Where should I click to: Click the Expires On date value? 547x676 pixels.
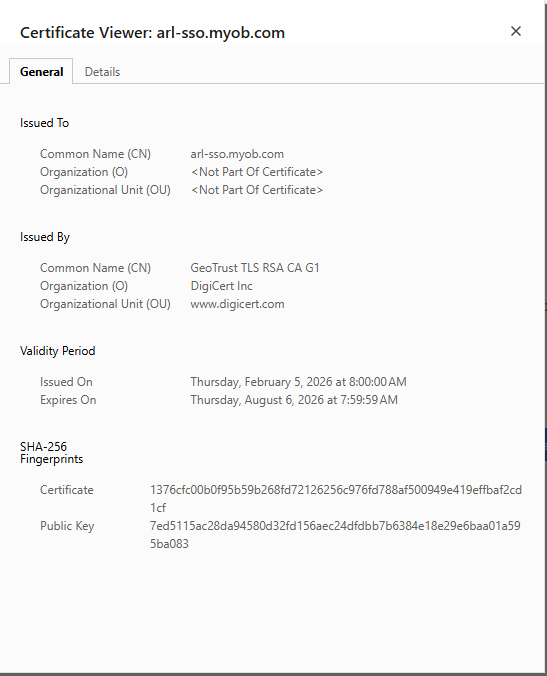point(294,400)
